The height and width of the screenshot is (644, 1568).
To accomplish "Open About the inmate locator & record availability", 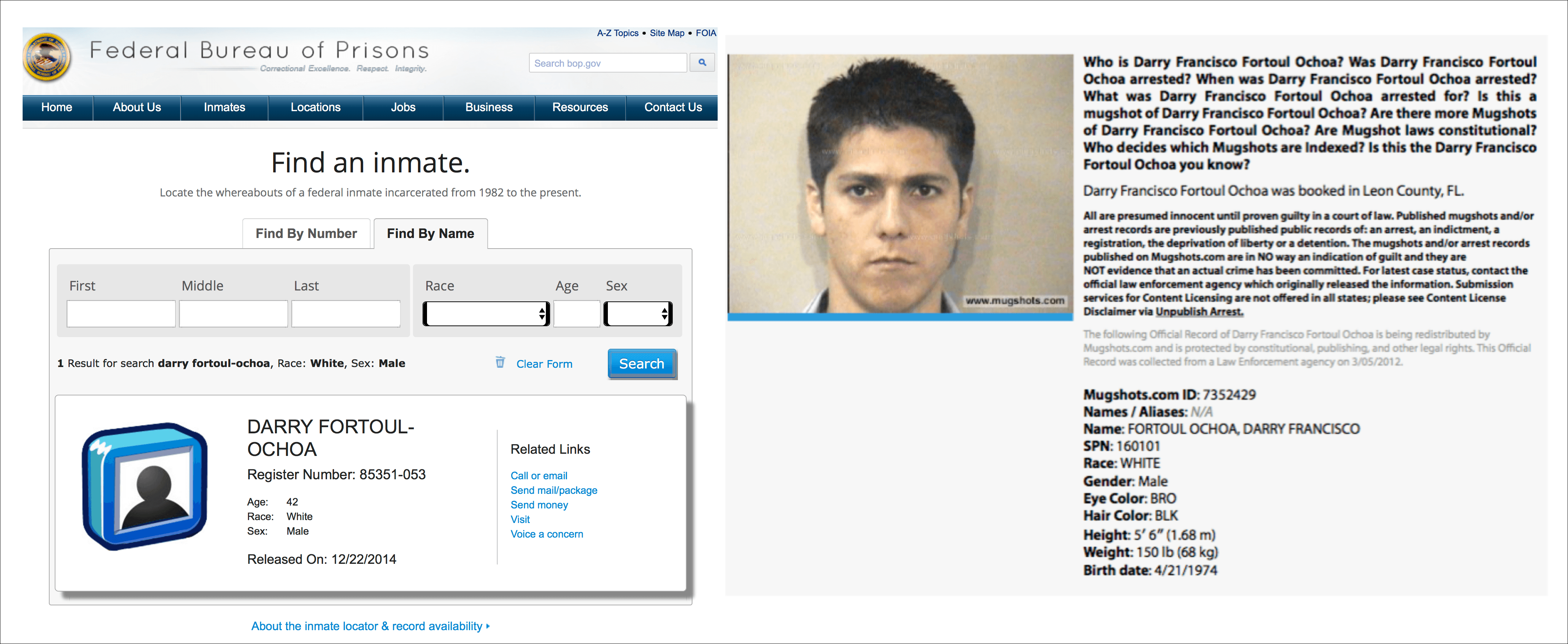I will [370, 626].
